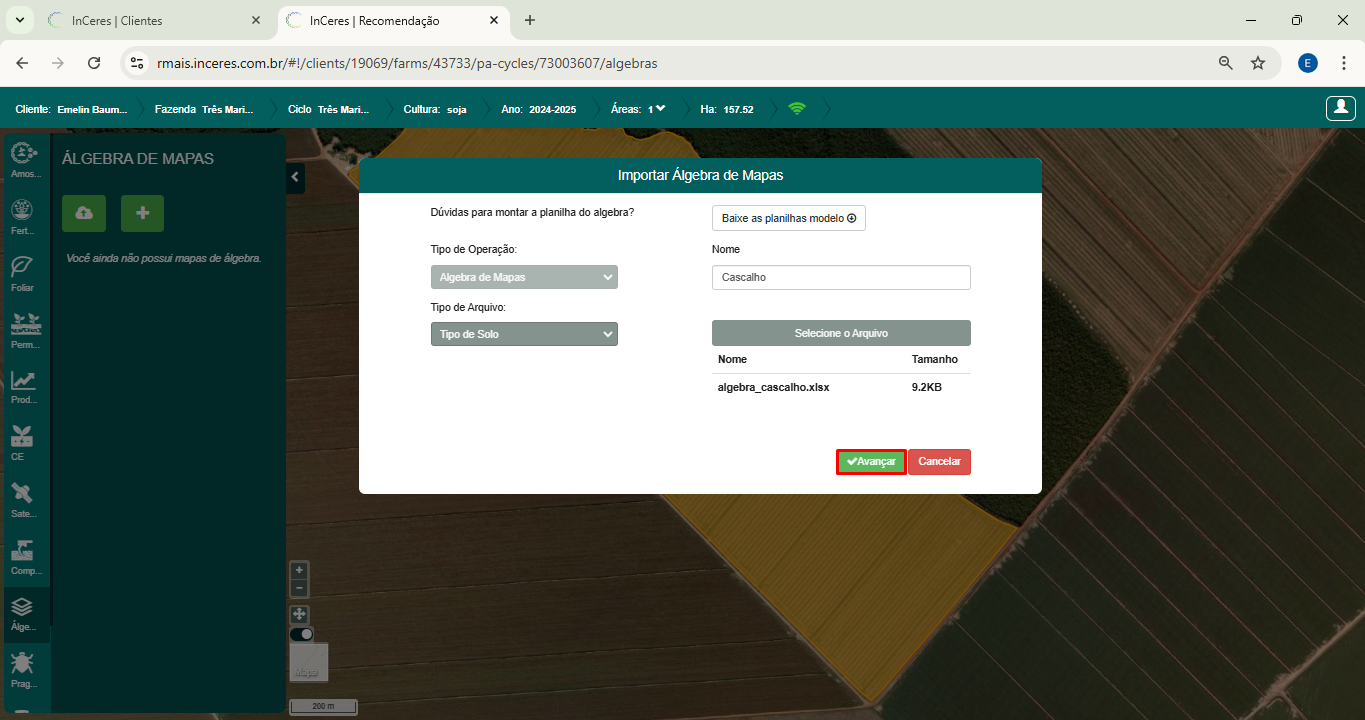Close the InCeres | Clientes tab
This screenshot has height=720, width=1365.
point(255,20)
